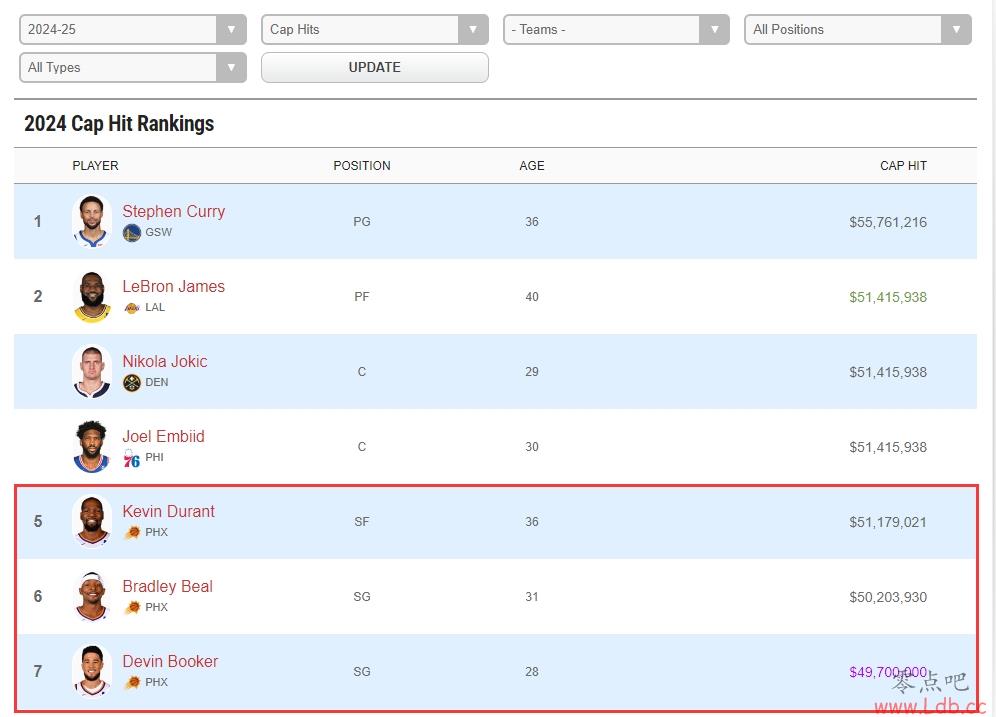
Task: Click the PLAYER column header
Action: pyautogui.click(x=95, y=166)
